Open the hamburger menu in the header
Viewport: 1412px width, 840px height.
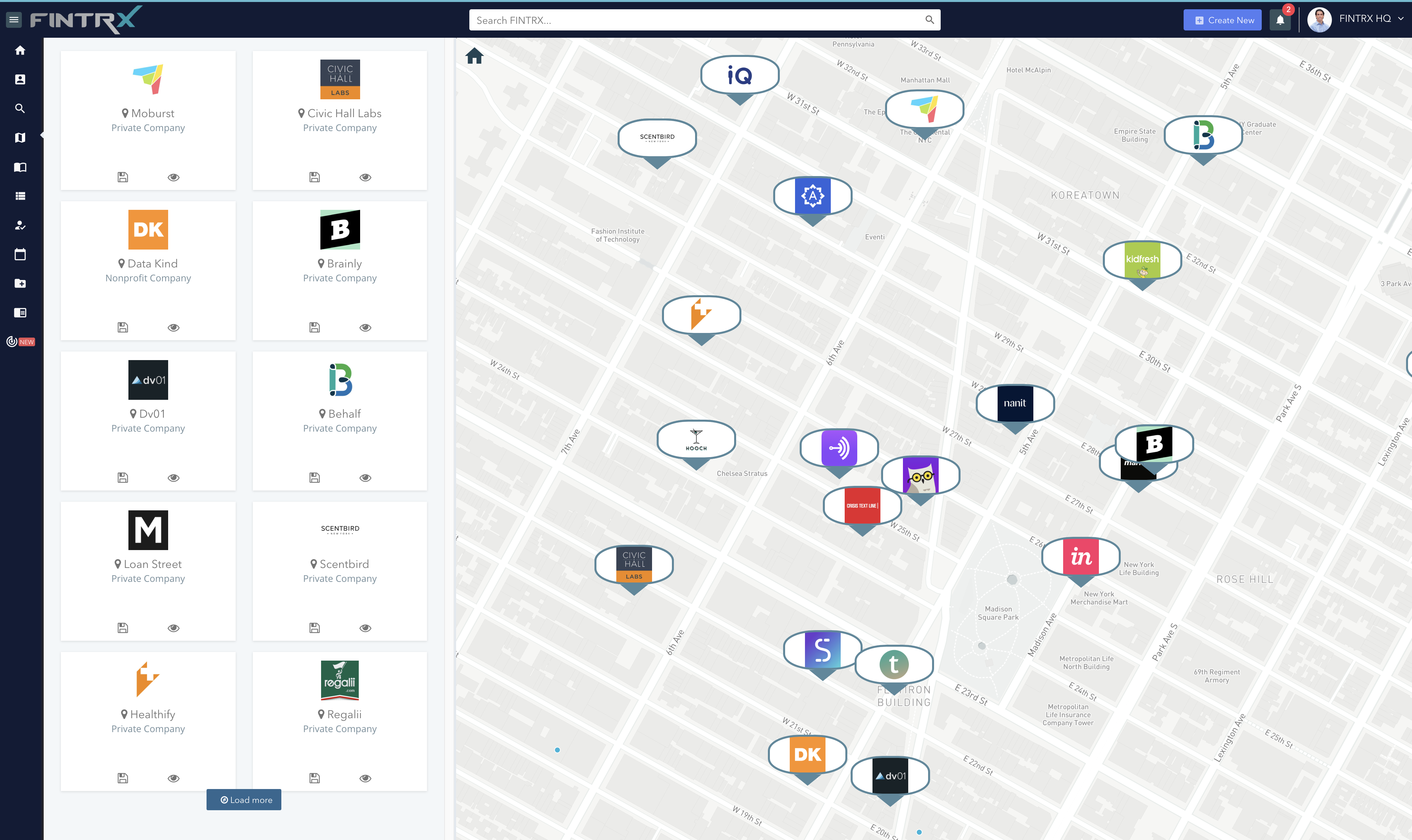coord(14,20)
